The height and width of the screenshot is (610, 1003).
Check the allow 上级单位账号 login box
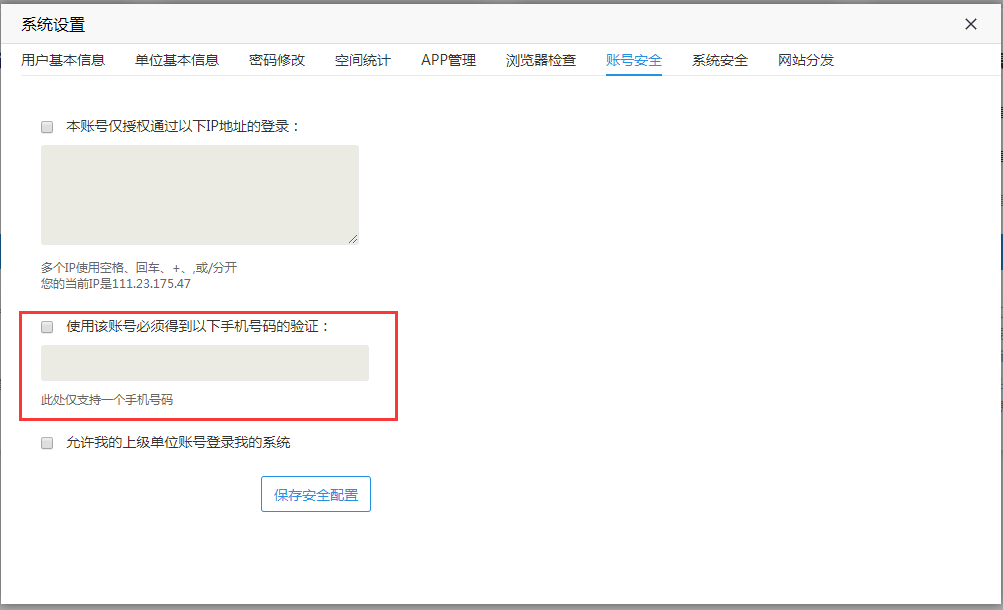47,443
